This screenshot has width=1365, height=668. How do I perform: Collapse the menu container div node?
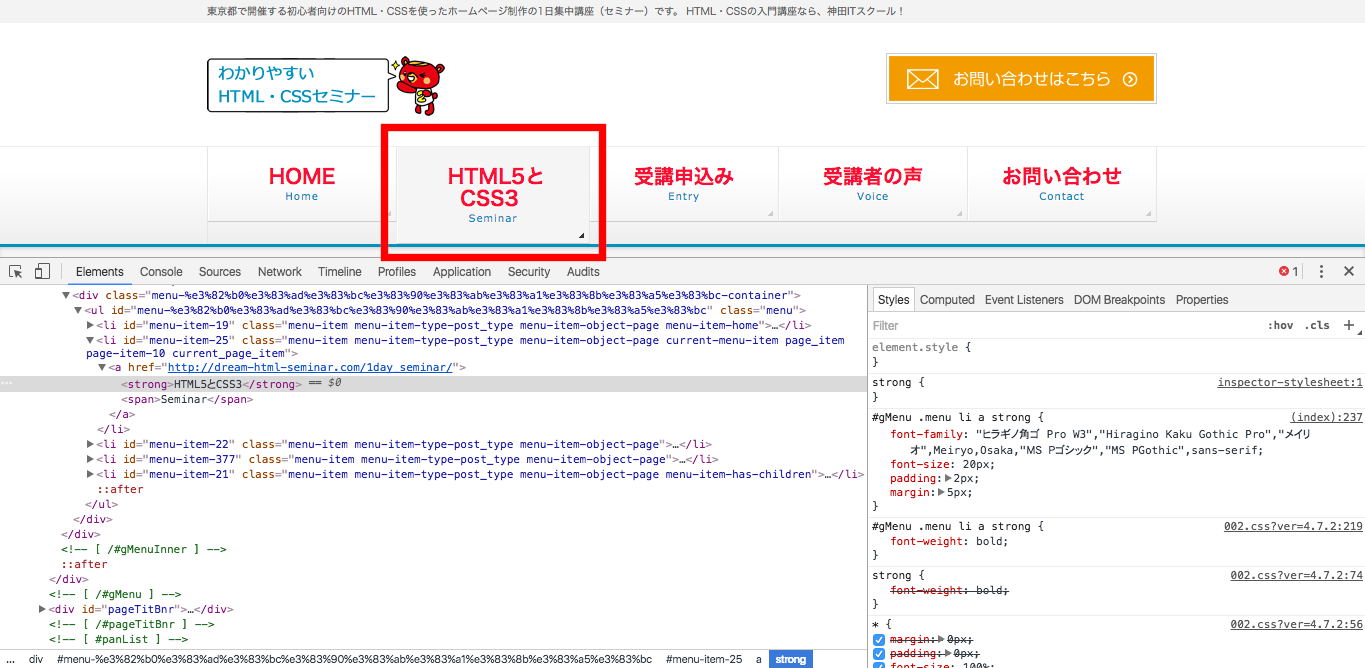click(67, 296)
